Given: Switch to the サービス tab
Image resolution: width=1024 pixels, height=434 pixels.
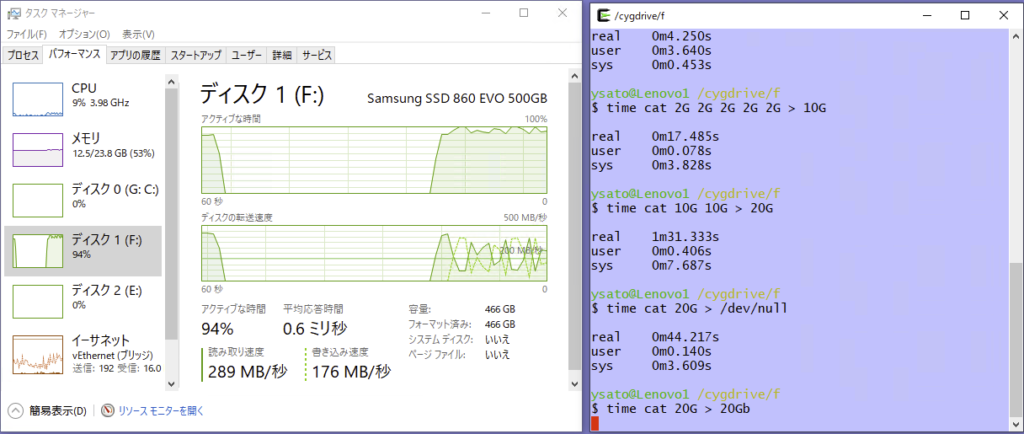Looking at the screenshot, I should click(317, 54).
